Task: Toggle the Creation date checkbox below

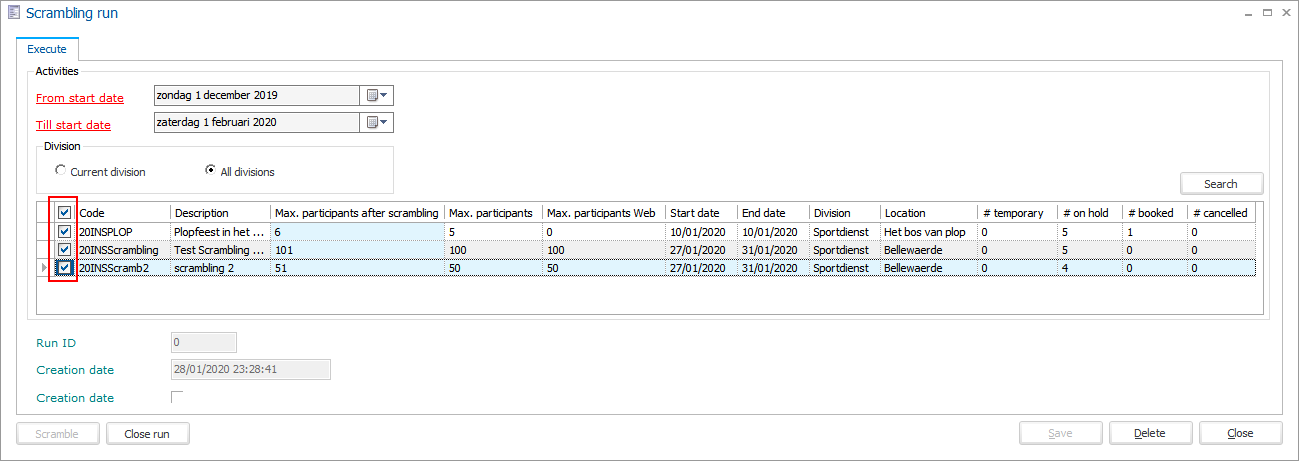Action: [178, 398]
